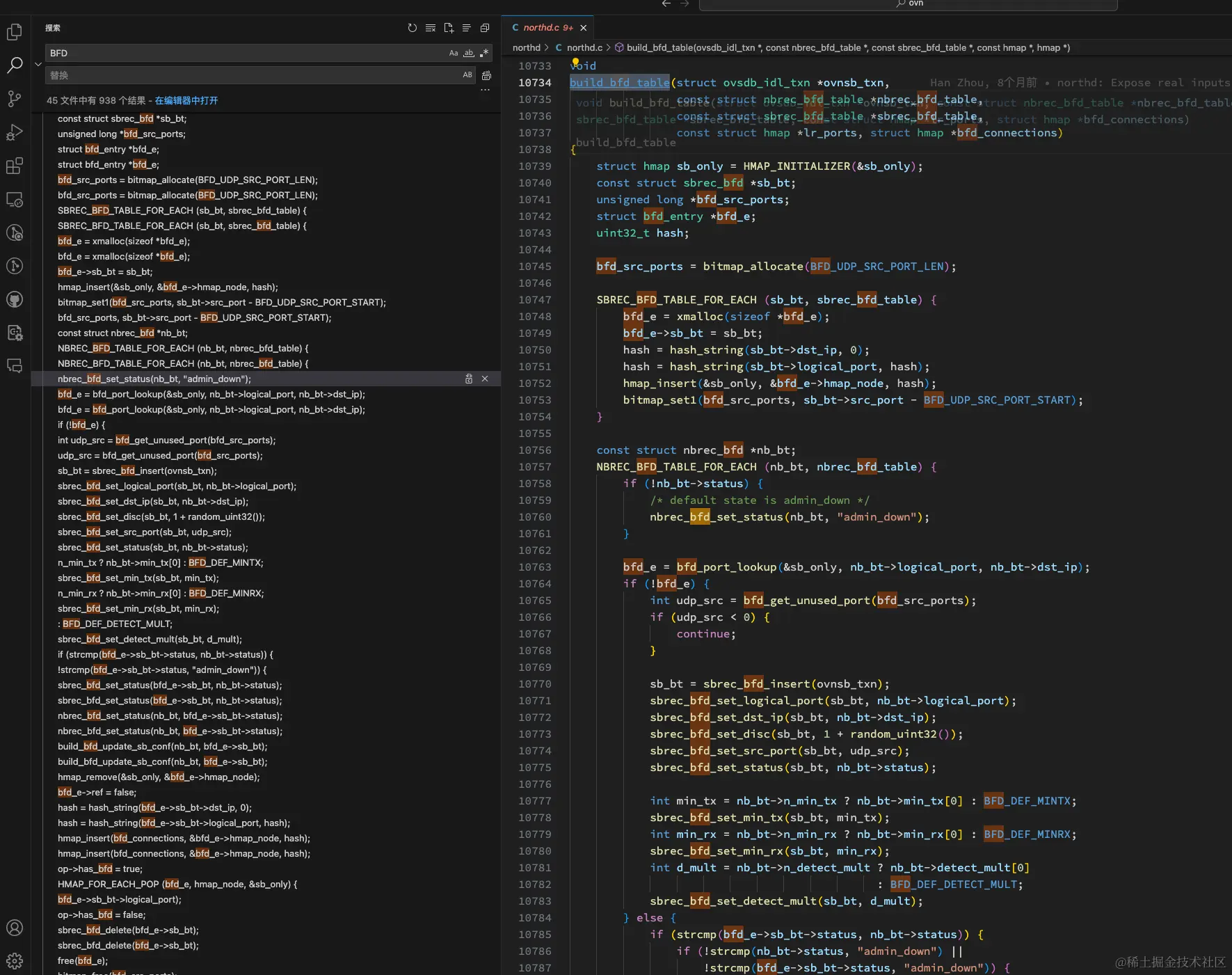The height and width of the screenshot is (975, 1232).
Task: Toggle Preserve Case in replace field
Action: pos(467,75)
